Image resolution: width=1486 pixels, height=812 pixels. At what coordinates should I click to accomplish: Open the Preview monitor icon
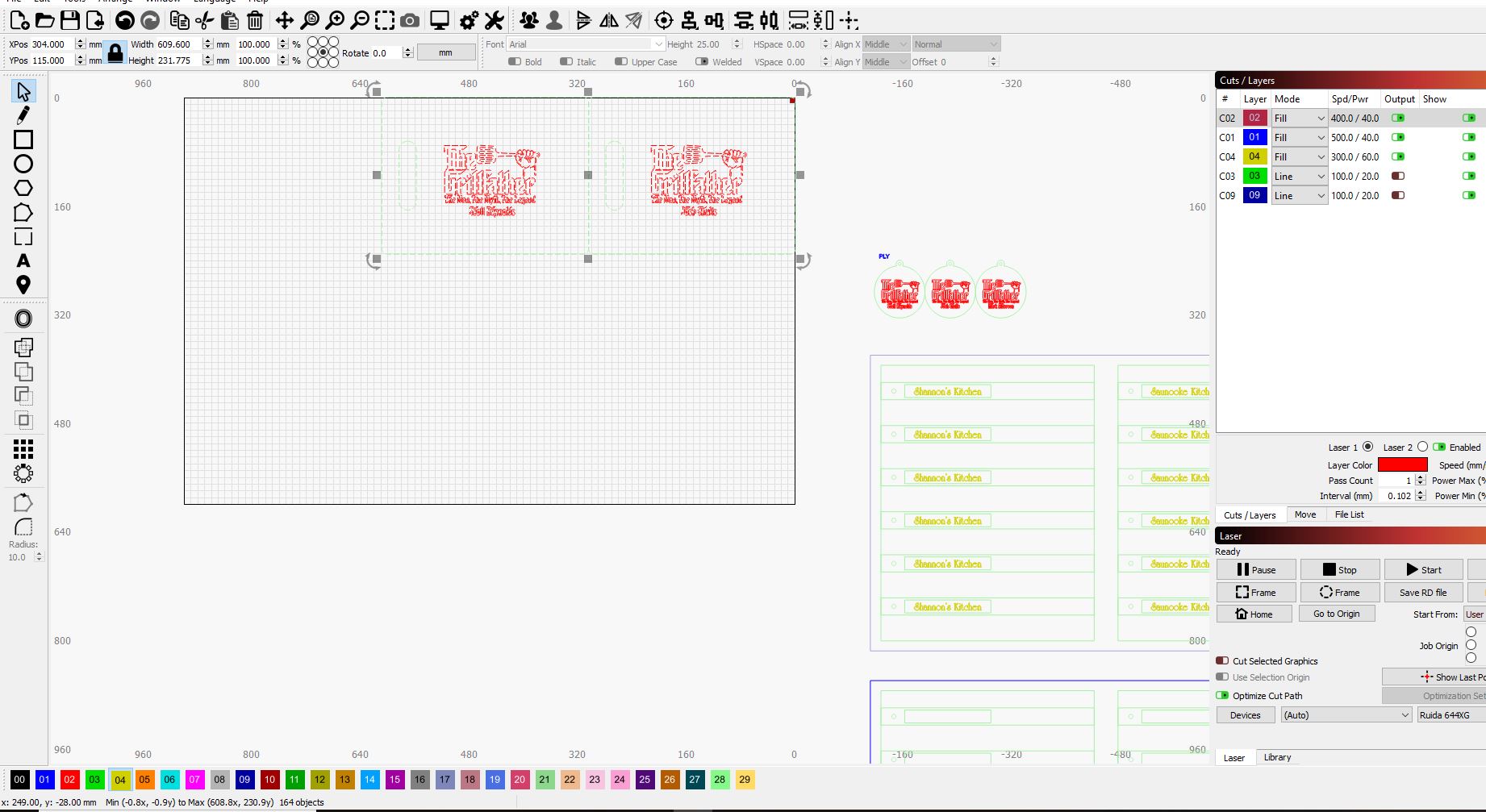[x=440, y=20]
